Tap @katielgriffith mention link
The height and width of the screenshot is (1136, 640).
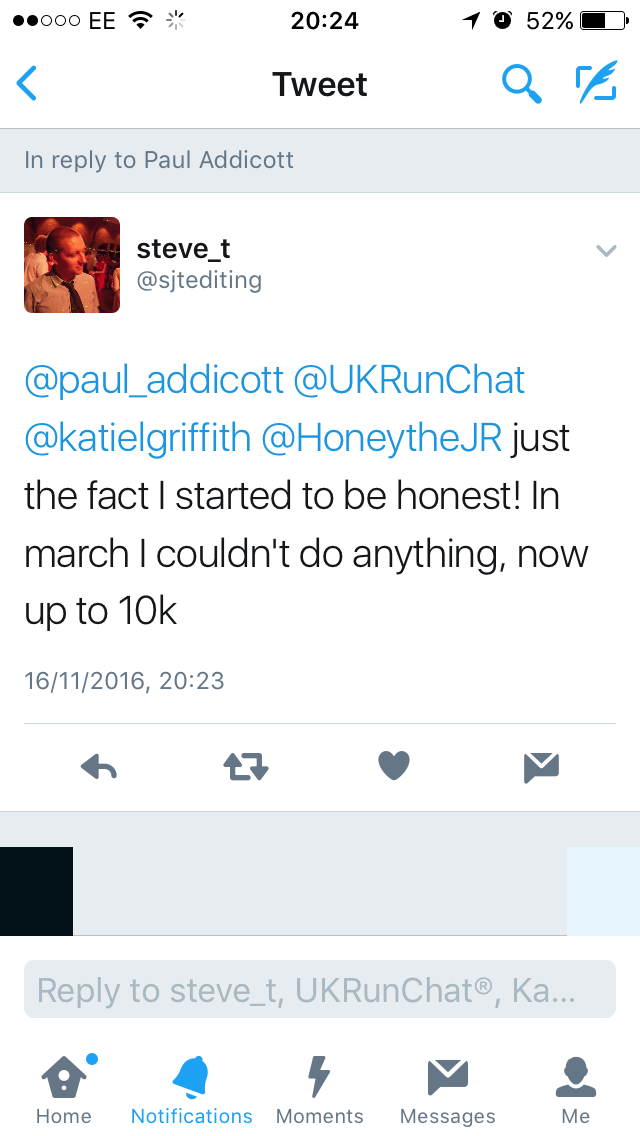[x=137, y=438]
